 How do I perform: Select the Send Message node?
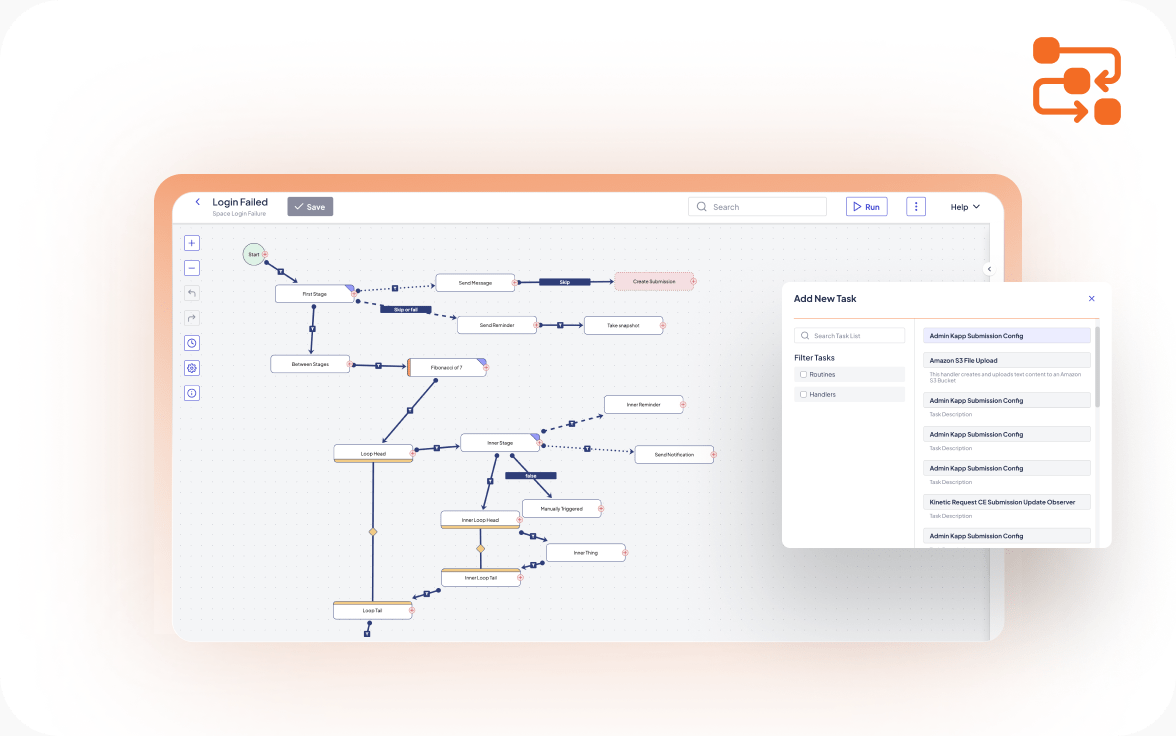(x=475, y=283)
